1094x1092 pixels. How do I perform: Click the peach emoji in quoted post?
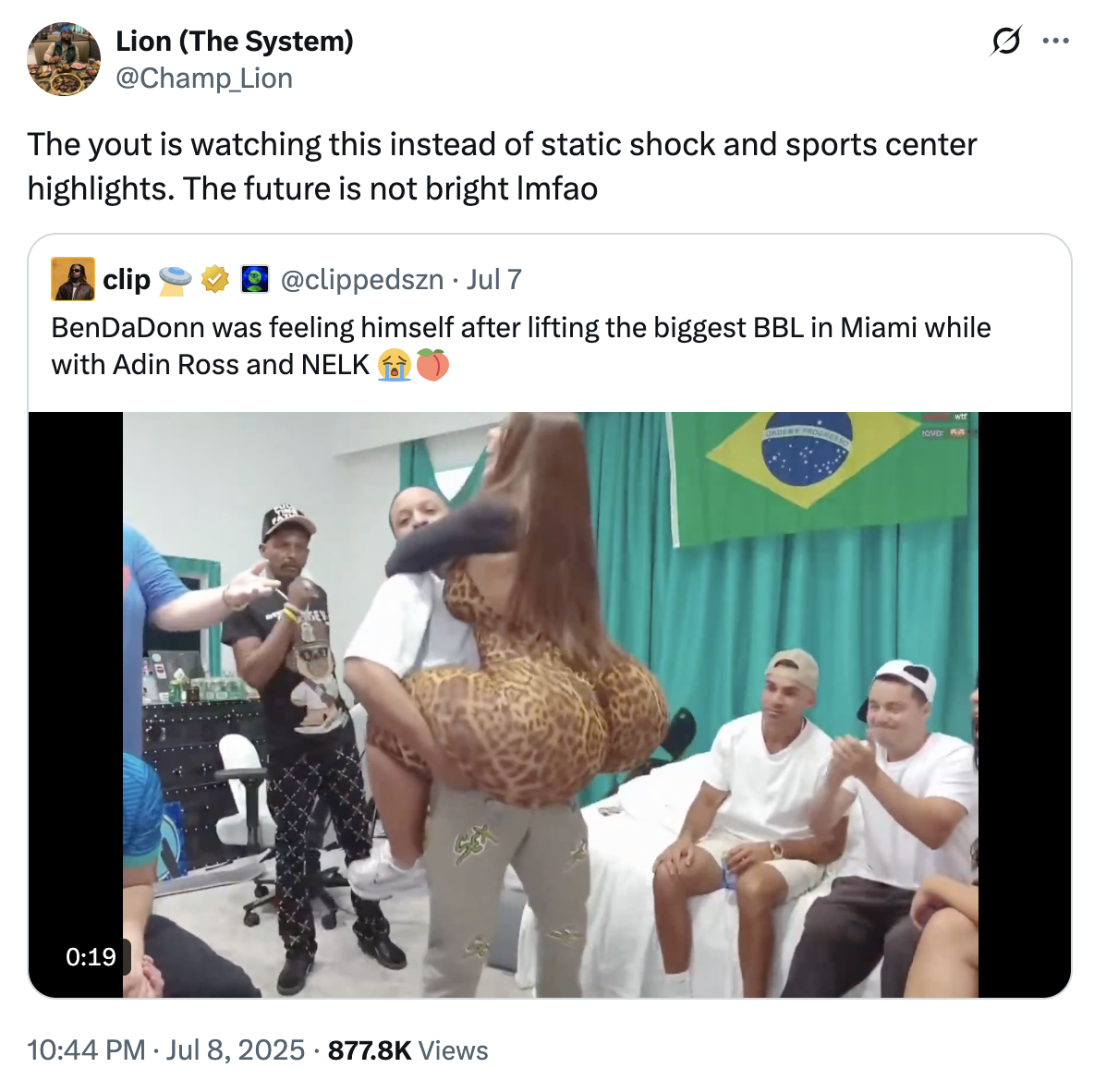click(432, 365)
